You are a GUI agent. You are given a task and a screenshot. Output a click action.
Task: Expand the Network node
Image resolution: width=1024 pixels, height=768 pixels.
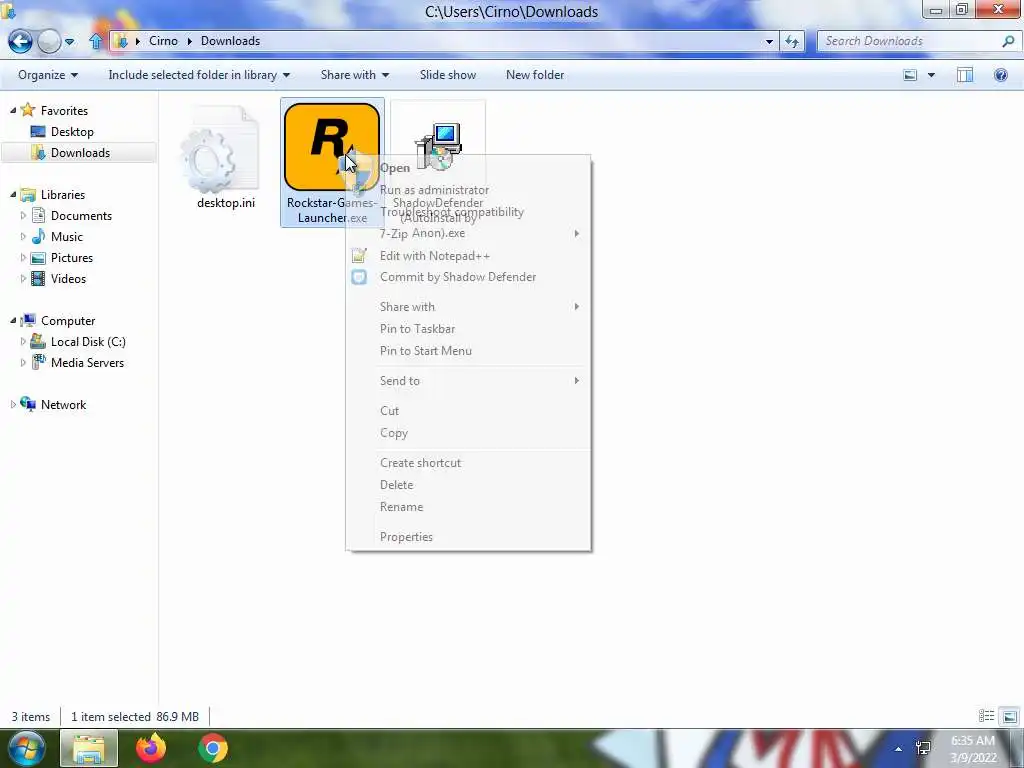click(13, 404)
